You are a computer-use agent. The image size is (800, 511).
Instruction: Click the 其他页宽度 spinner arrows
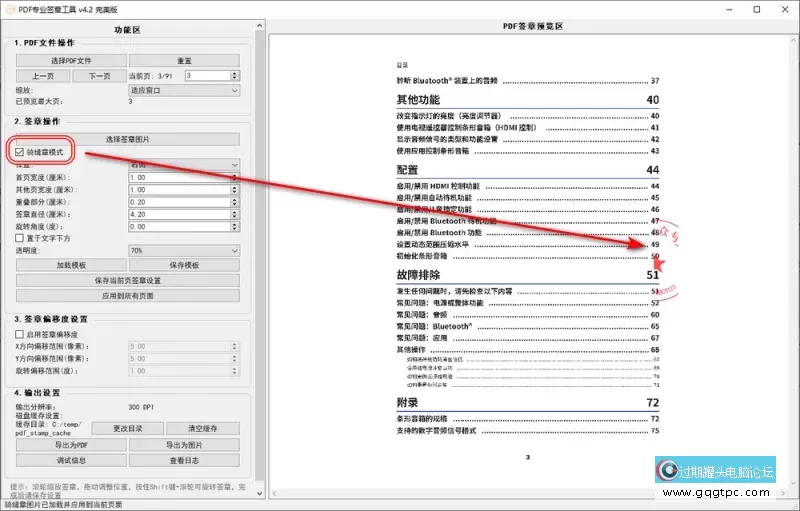pyautogui.click(x=235, y=190)
